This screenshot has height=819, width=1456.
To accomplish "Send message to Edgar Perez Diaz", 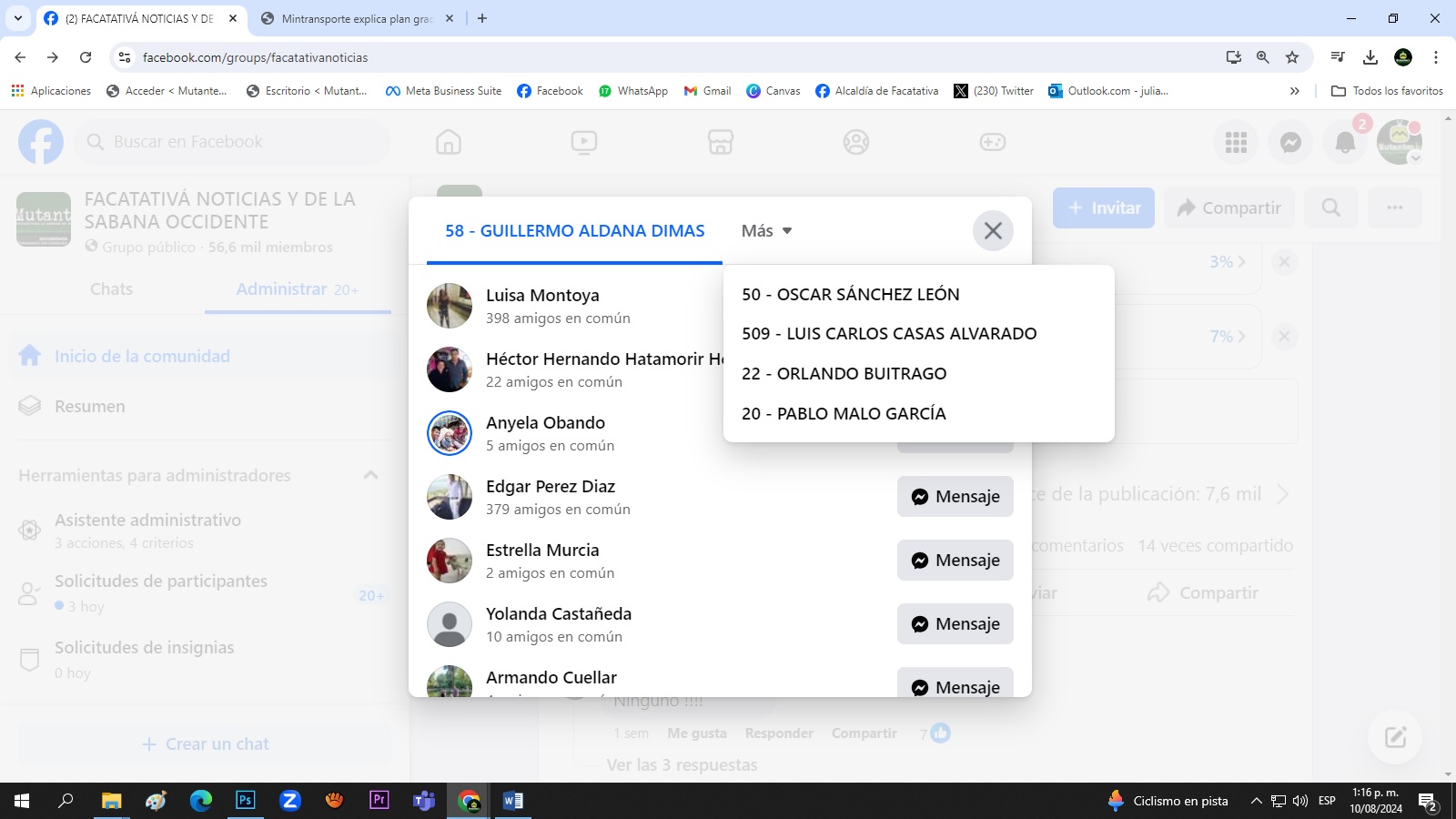I will coord(955,497).
